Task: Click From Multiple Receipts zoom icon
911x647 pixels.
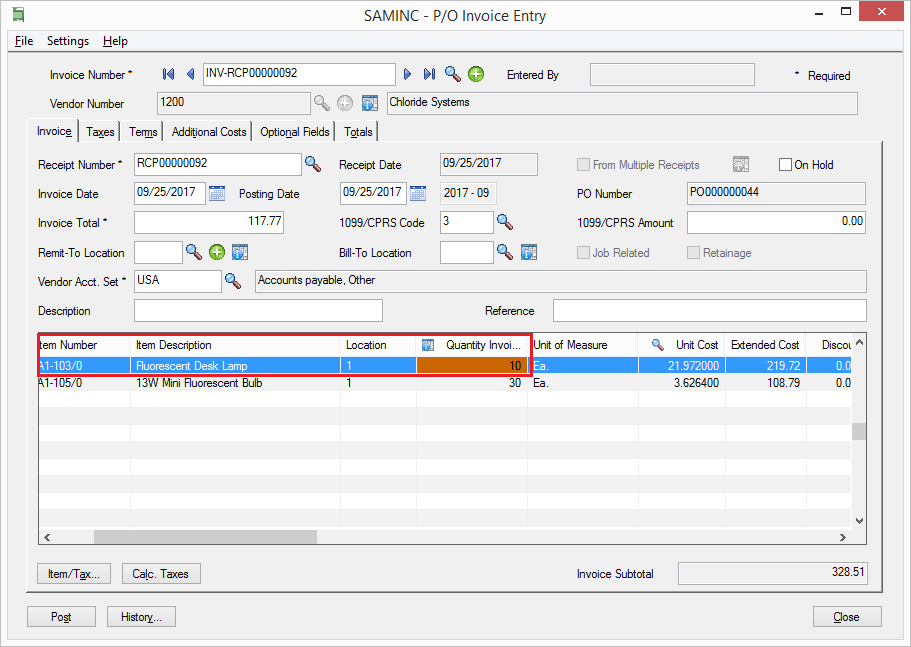Action: (741, 164)
